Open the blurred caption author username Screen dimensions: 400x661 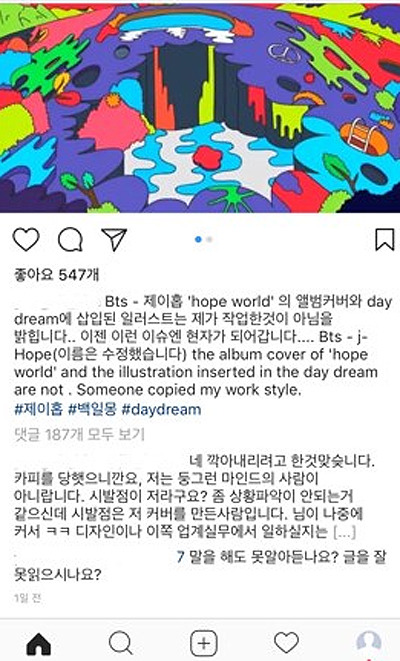click(58, 301)
